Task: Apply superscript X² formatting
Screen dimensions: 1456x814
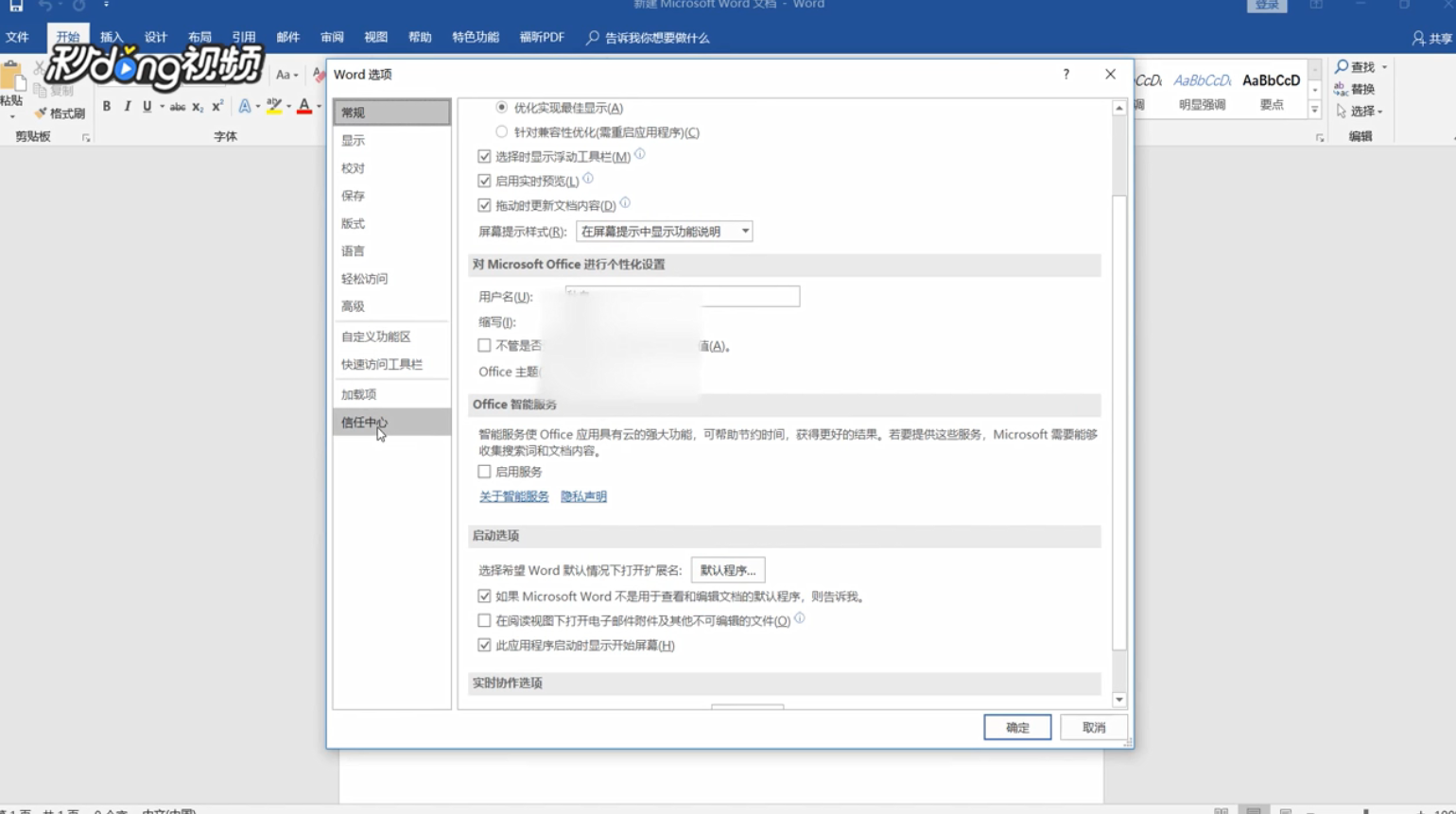Action: click(217, 107)
